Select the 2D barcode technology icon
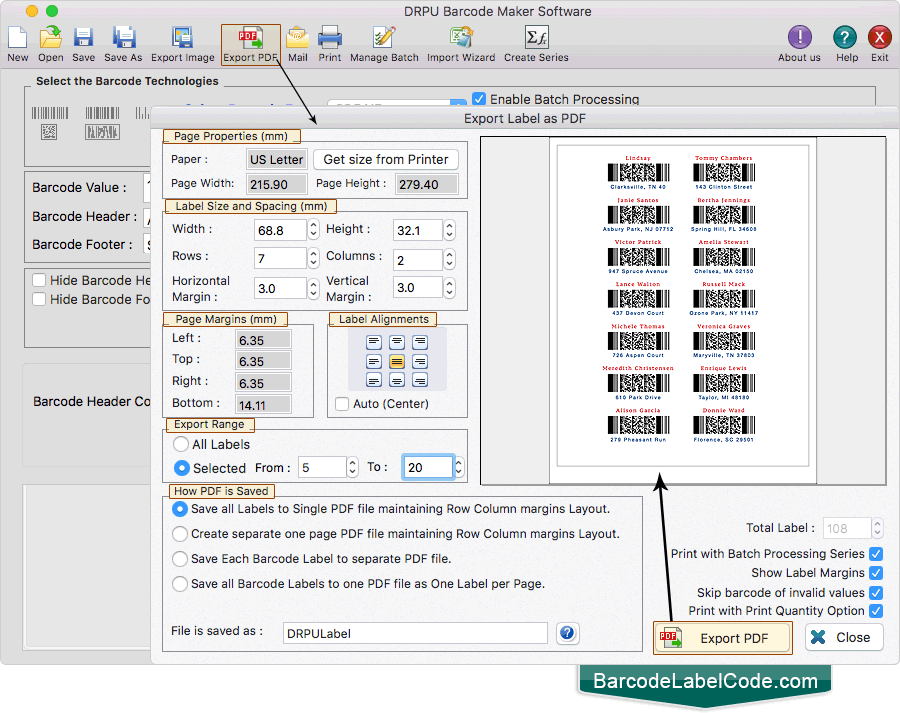The height and width of the screenshot is (713, 900). (49, 132)
